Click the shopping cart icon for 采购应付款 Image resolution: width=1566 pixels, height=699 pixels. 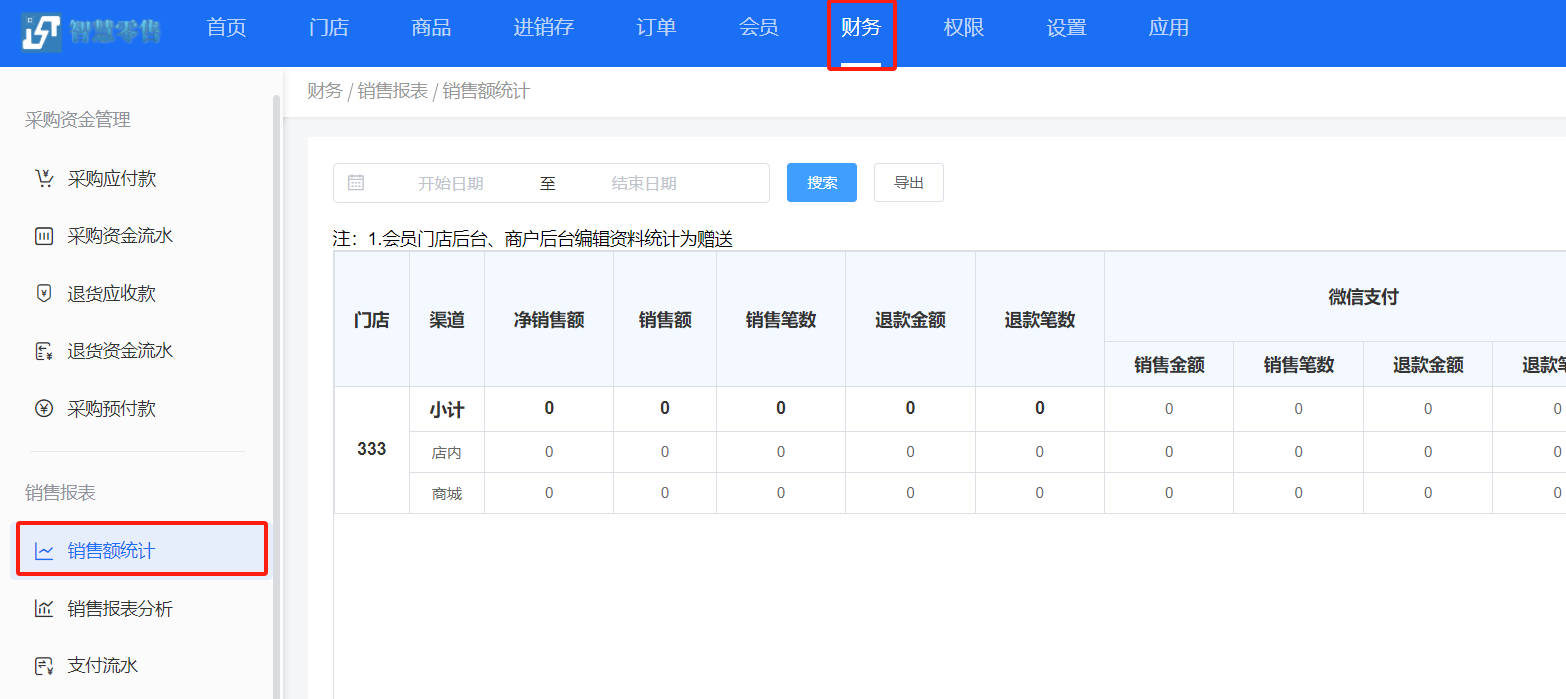point(44,179)
